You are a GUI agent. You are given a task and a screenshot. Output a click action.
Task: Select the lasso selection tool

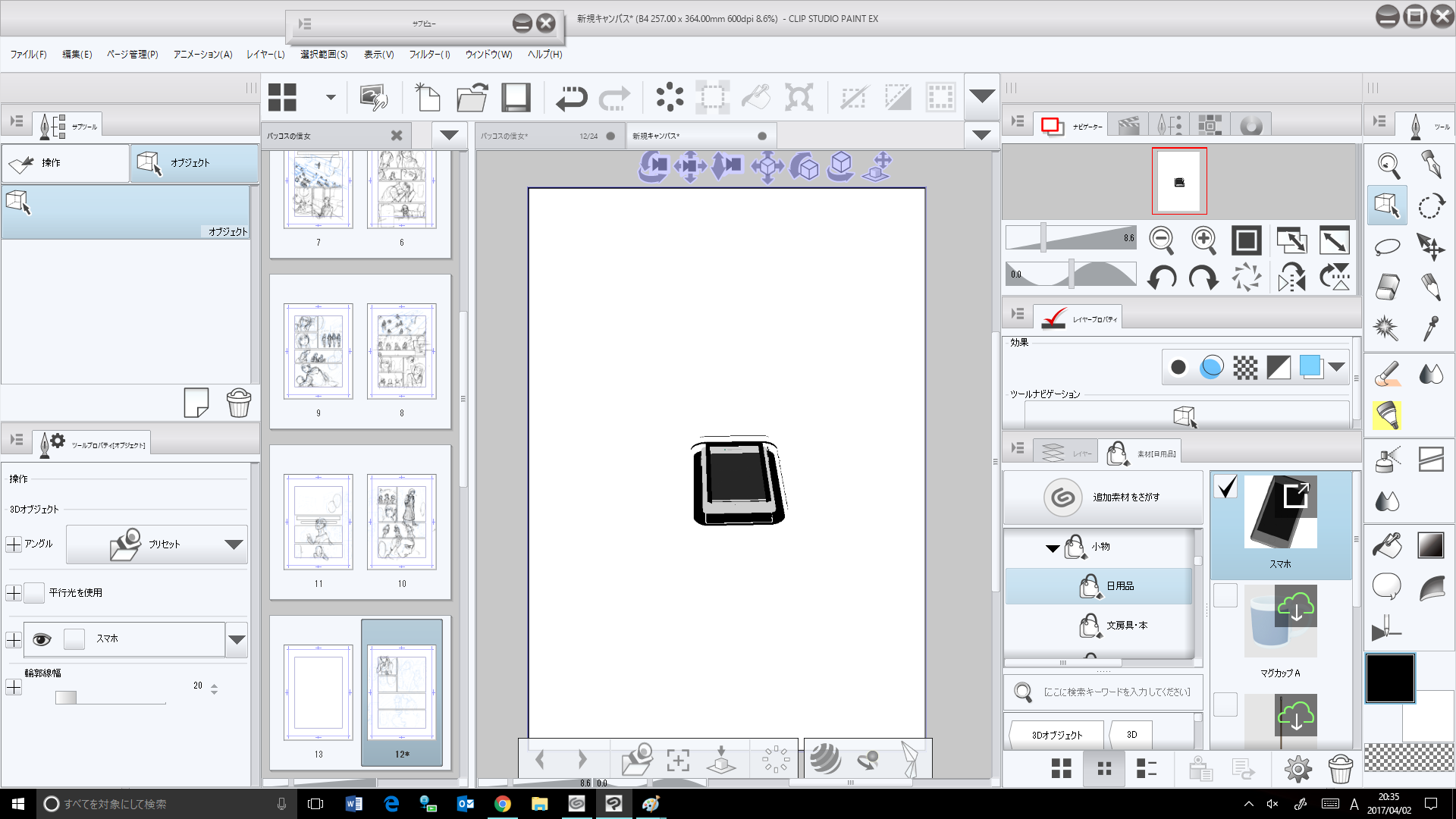(x=1387, y=246)
